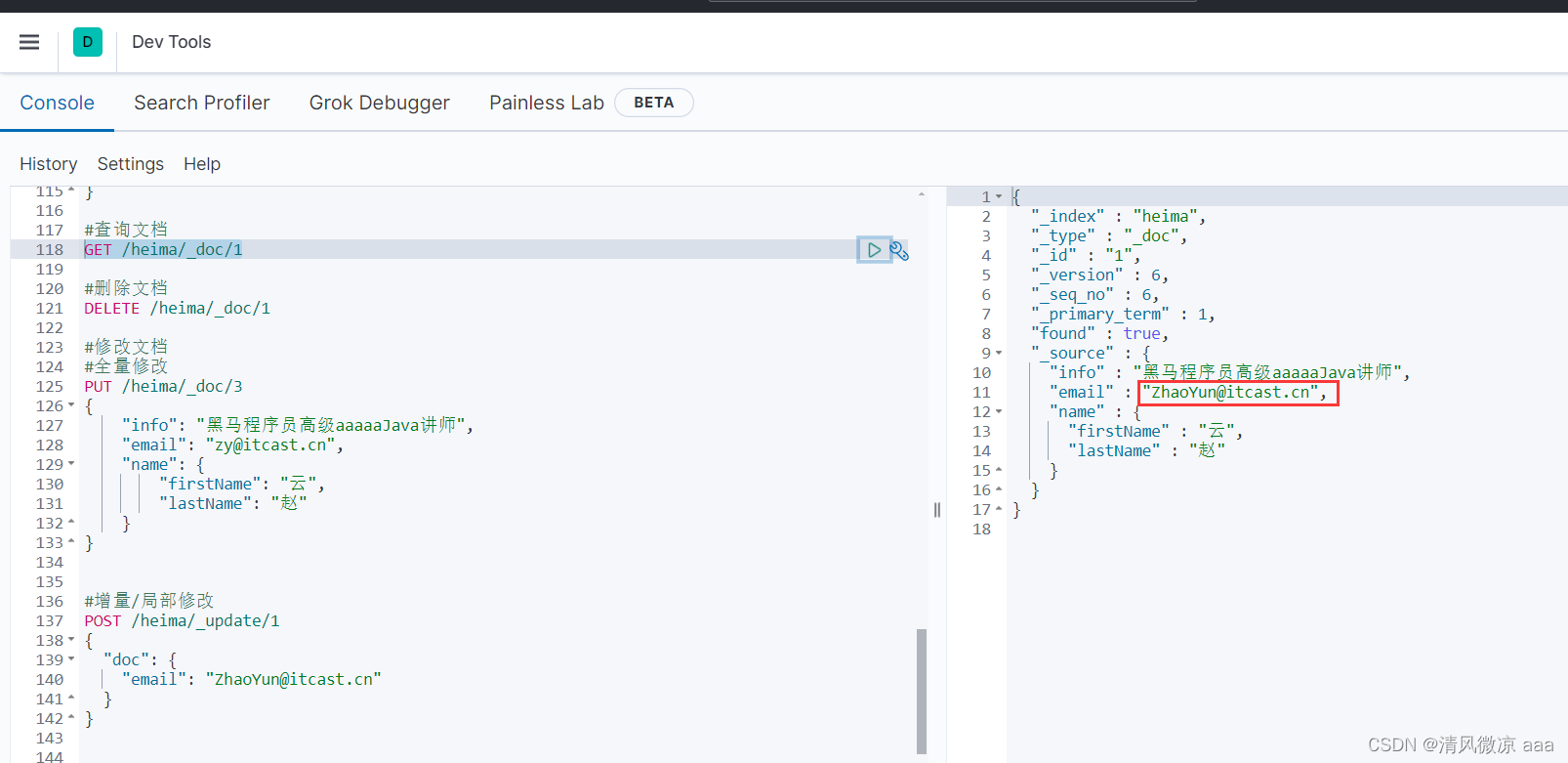Click "lastName" : "赵" in the response
This screenshot has width=1568, height=763.
coord(1146,450)
